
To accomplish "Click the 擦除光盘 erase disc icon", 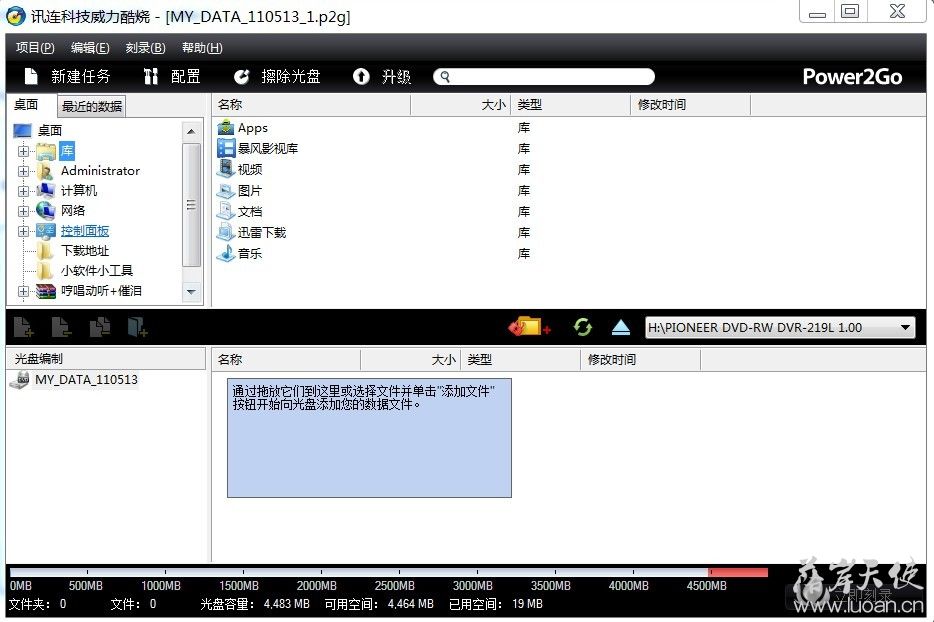I will (241, 76).
